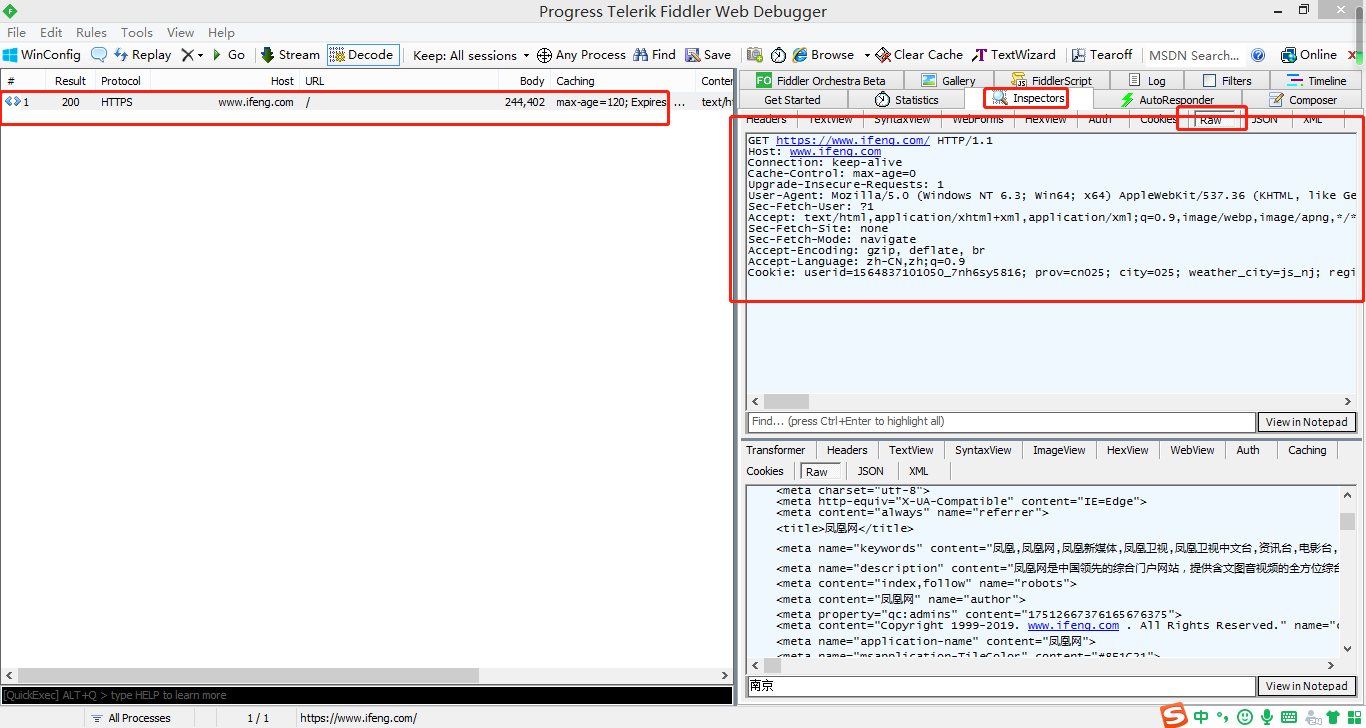This screenshot has height=728, width=1366.
Task: Click the Online status indicator
Action: (1308, 55)
